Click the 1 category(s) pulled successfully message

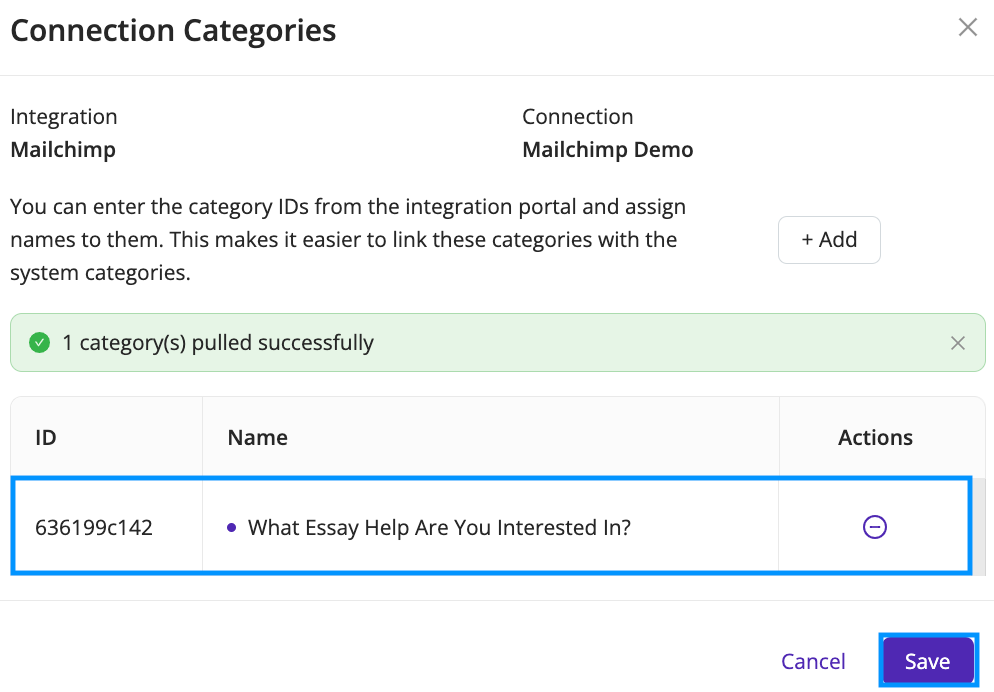(x=217, y=343)
